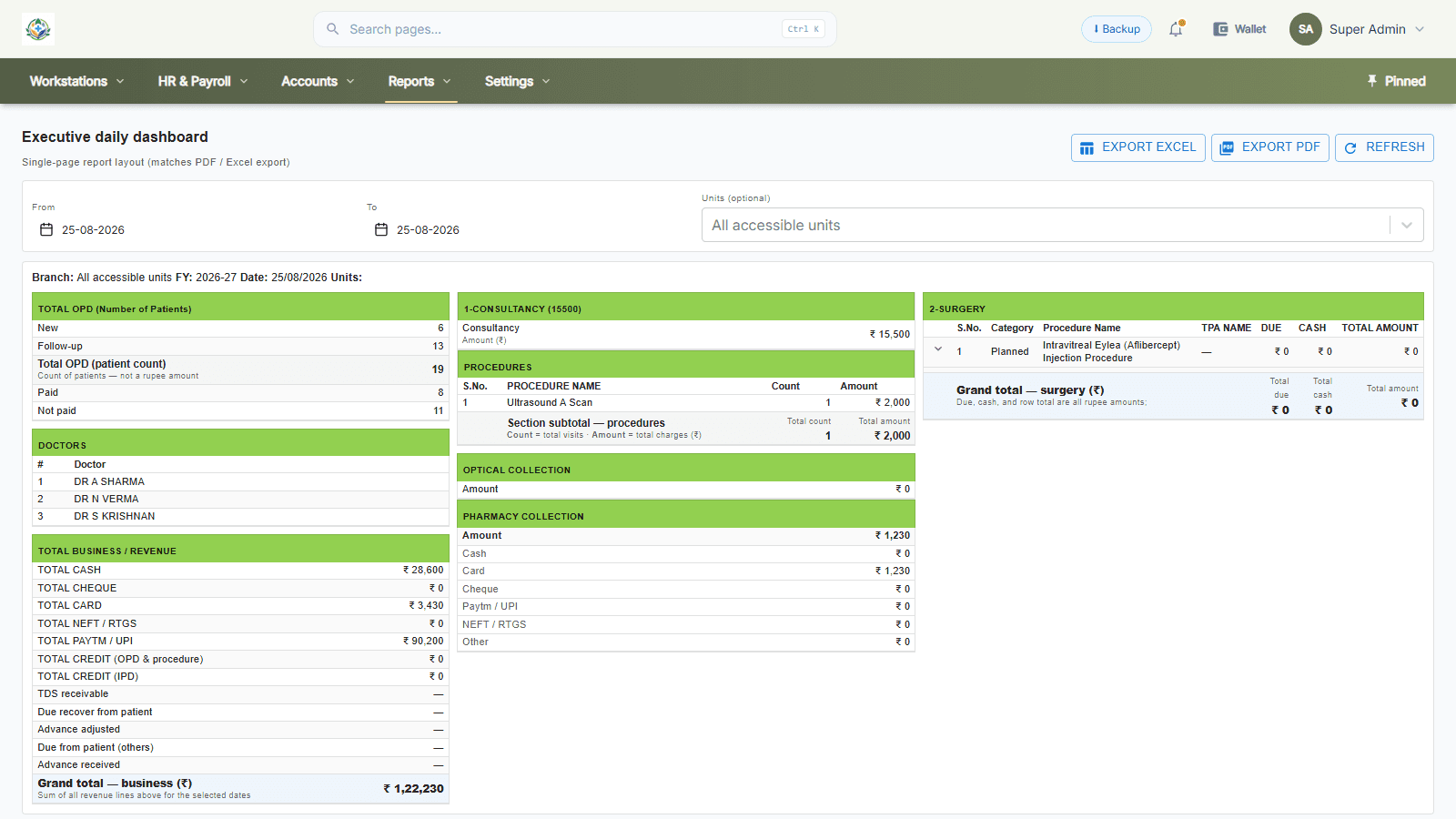The width and height of the screenshot is (1456, 819).
Task: Click TOTAL CASH amount ₹ 28,600
Action: 423,570
